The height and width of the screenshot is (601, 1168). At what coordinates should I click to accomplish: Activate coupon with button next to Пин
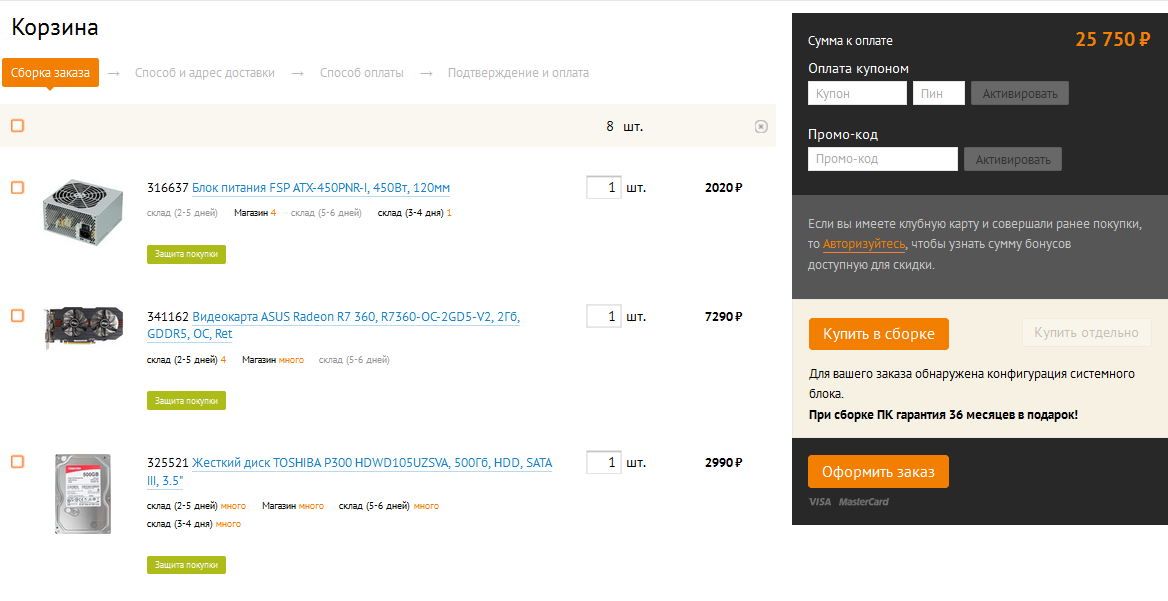[1020, 94]
